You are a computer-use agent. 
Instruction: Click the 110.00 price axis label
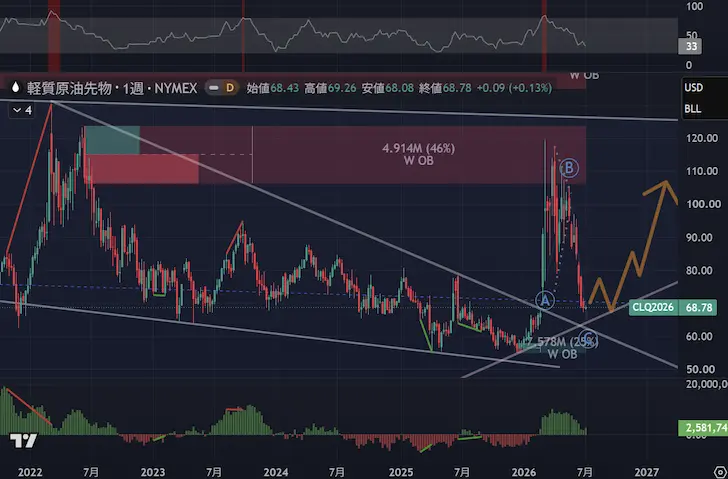[x=702, y=171]
